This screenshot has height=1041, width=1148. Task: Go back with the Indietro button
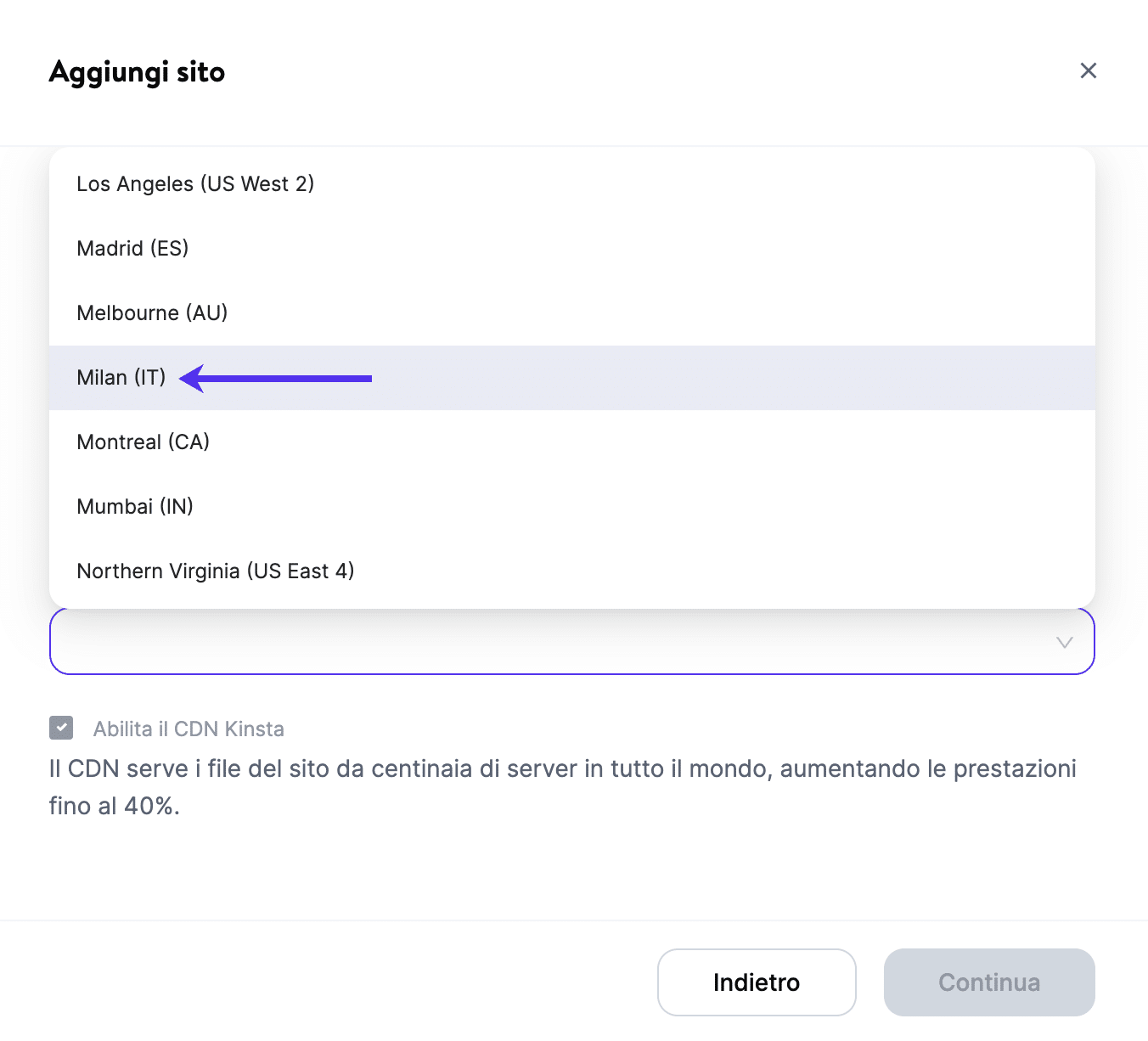click(x=756, y=982)
